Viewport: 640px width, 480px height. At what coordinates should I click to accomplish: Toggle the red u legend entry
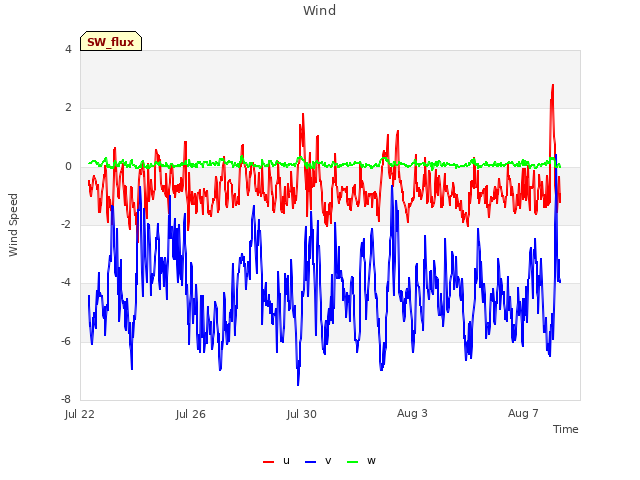(x=276, y=461)
